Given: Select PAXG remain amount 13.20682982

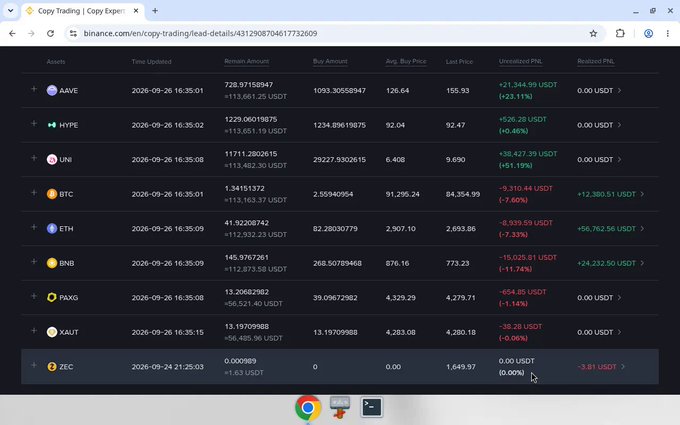Looking at the screenshot, I should (x=247, y=291).
